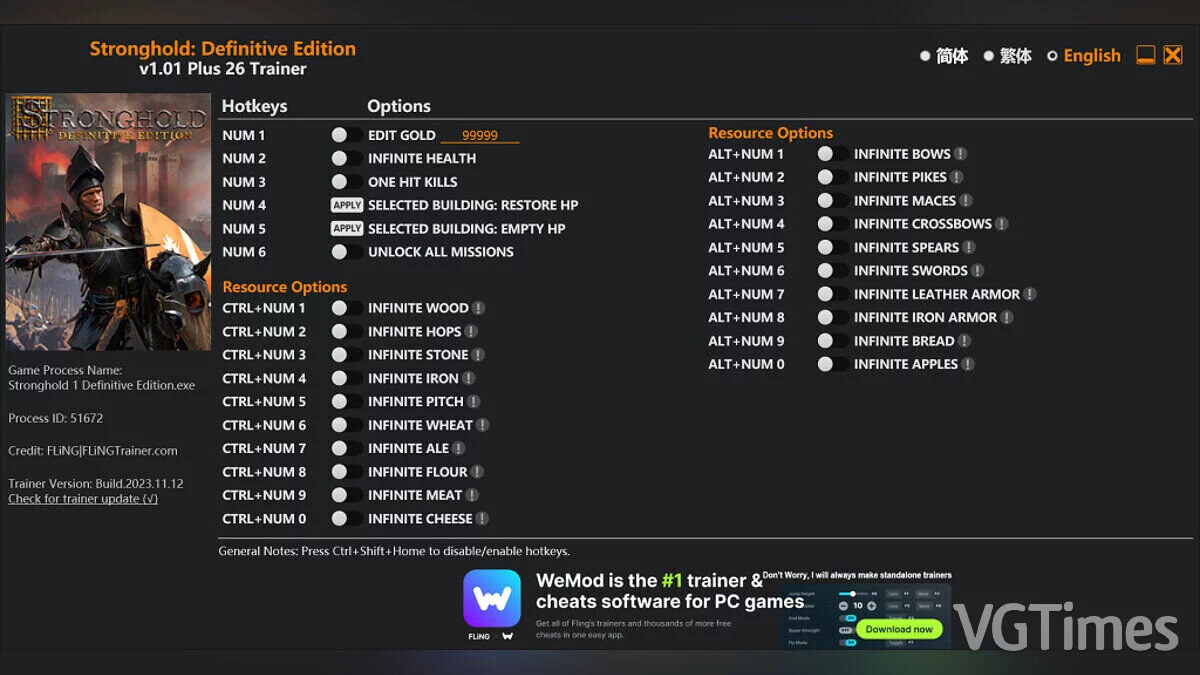The width and height of the screenshot is (1200, 675).
Task: Click the orange minimize-to-mini-mode window icon
Action: [1146, 56]
